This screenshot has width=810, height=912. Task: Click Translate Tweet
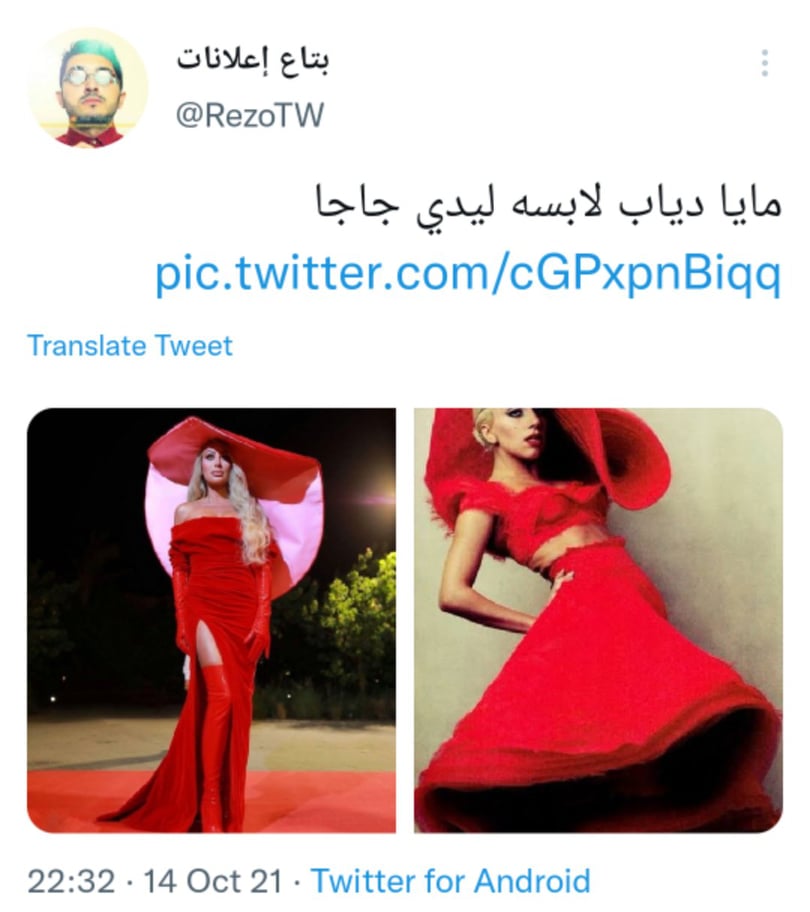[x=130, y=345]
